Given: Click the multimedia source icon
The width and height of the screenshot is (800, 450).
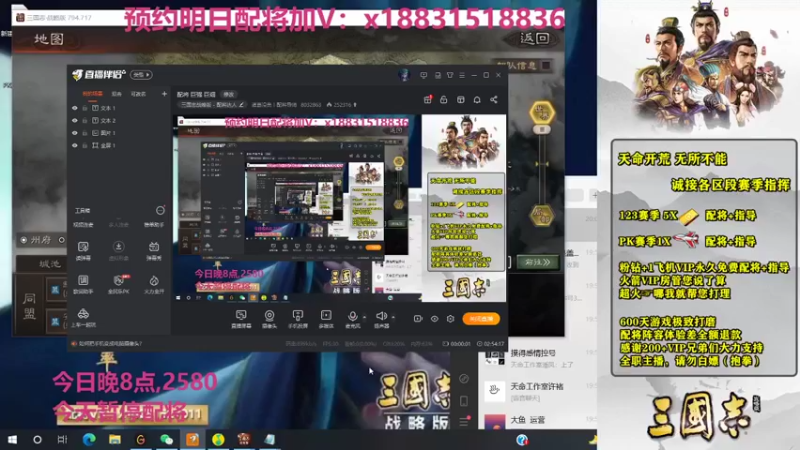Looking at the screenshot, I should click(326, 316).
